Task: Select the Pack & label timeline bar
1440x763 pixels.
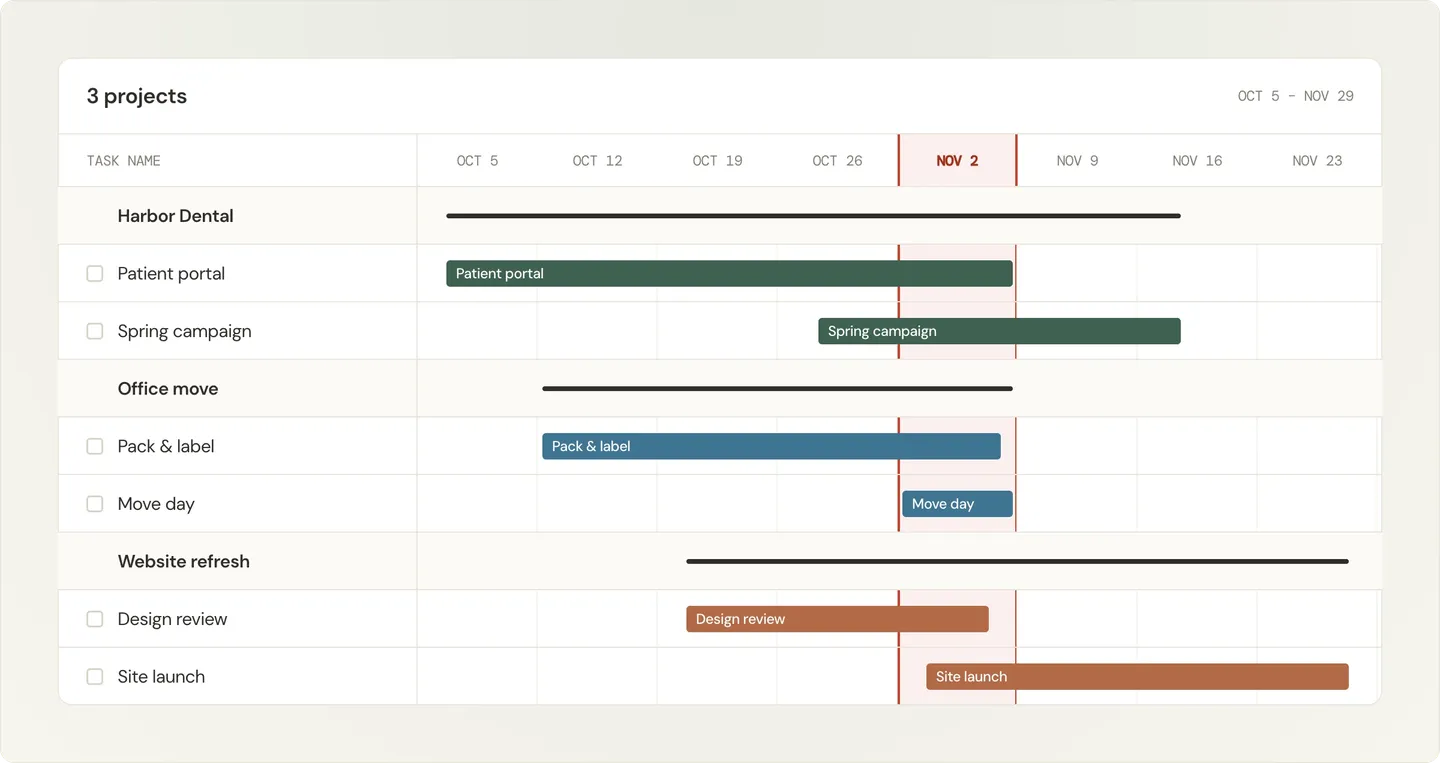Action: click(x=771, y=446)
